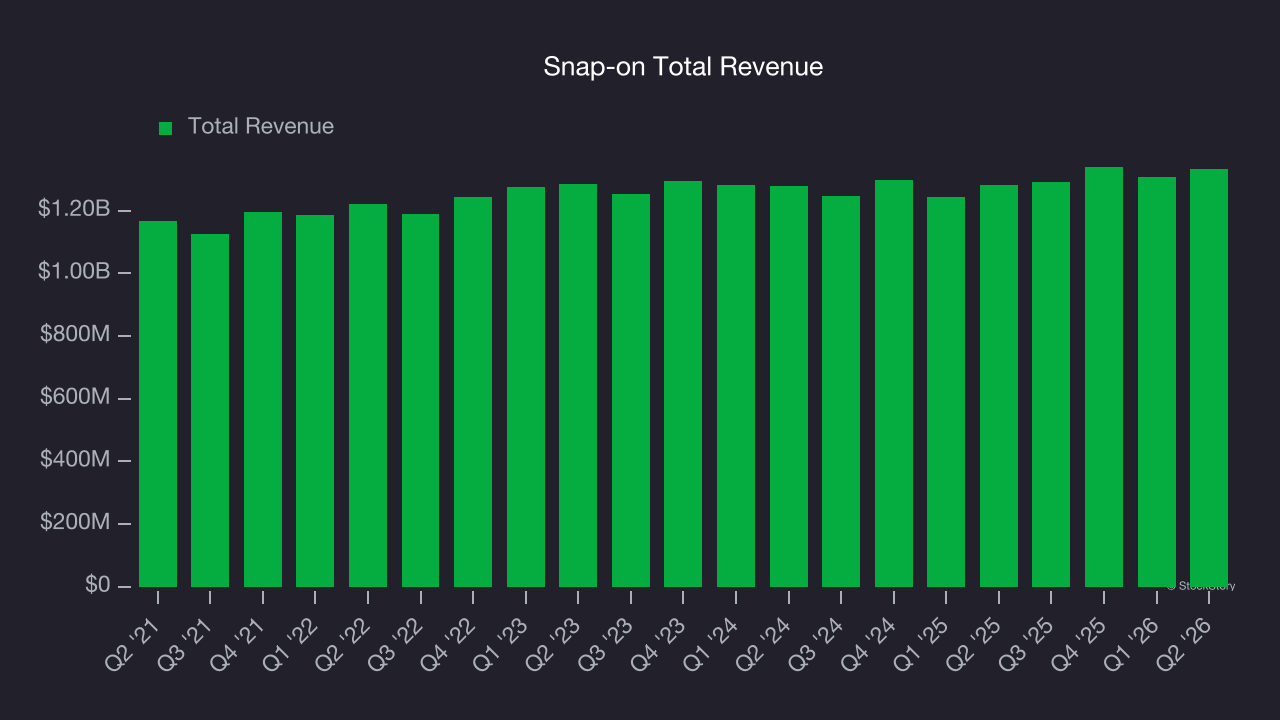Click the bar for Q4 '21
The height and width of the screenshot is (720, 1280).
(x=263, y=399)
